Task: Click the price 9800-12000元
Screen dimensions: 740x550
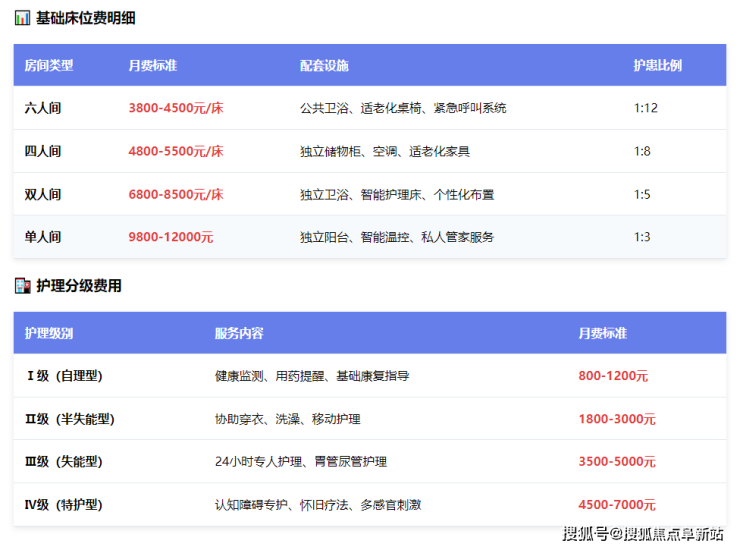Action: pyautogui.click(x=171, y=237)
